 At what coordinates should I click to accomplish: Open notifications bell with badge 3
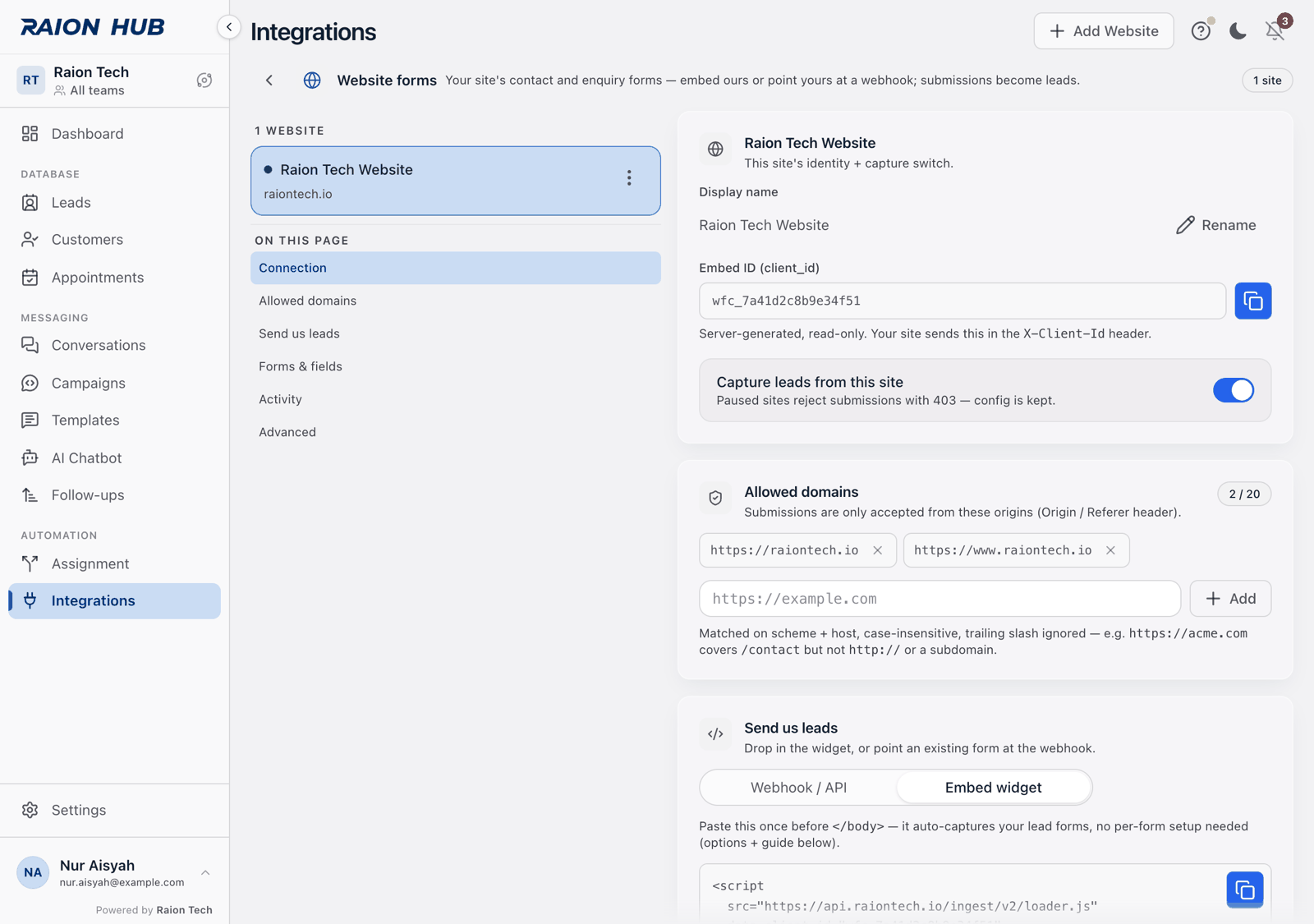tap(1275, 31)
